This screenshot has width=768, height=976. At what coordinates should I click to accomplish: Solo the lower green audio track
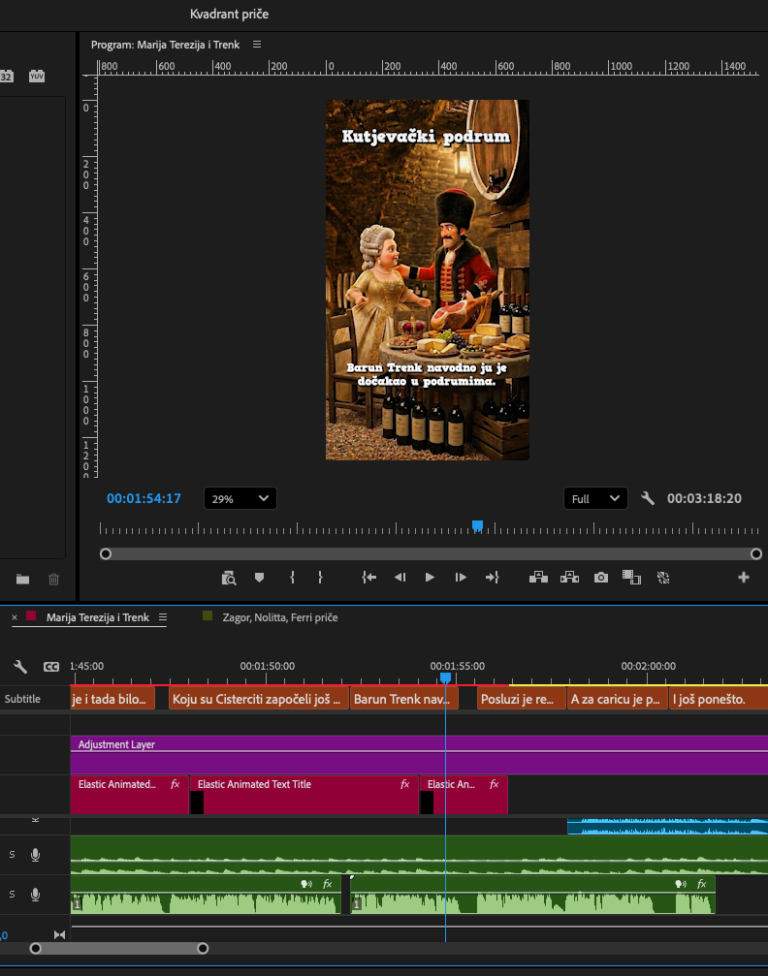(x=12, y=894)
